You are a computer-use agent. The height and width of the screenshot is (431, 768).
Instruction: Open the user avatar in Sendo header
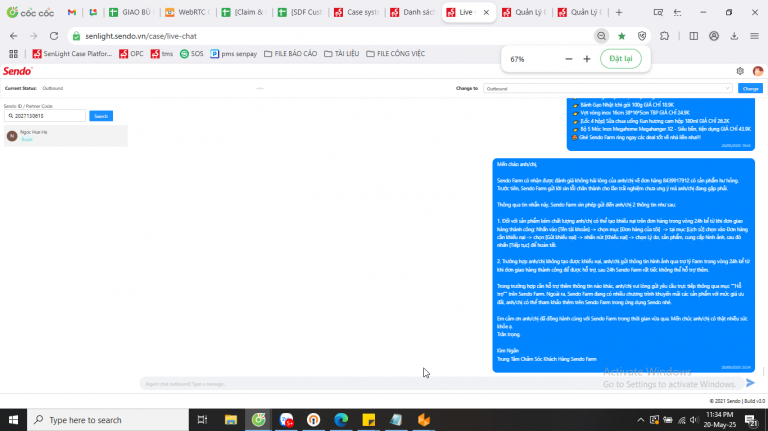[x=758, y=71]
